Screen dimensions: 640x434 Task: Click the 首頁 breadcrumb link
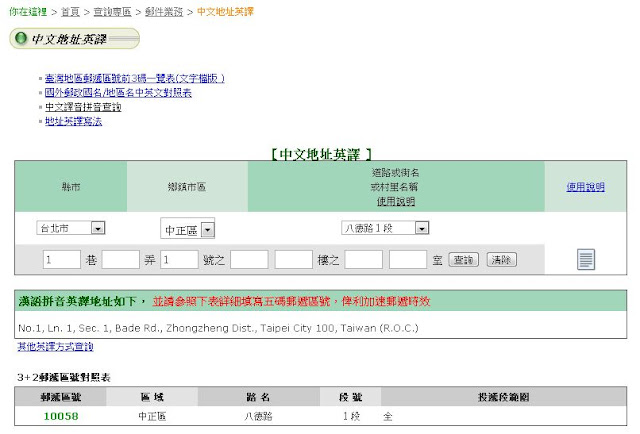coord(70,12)
